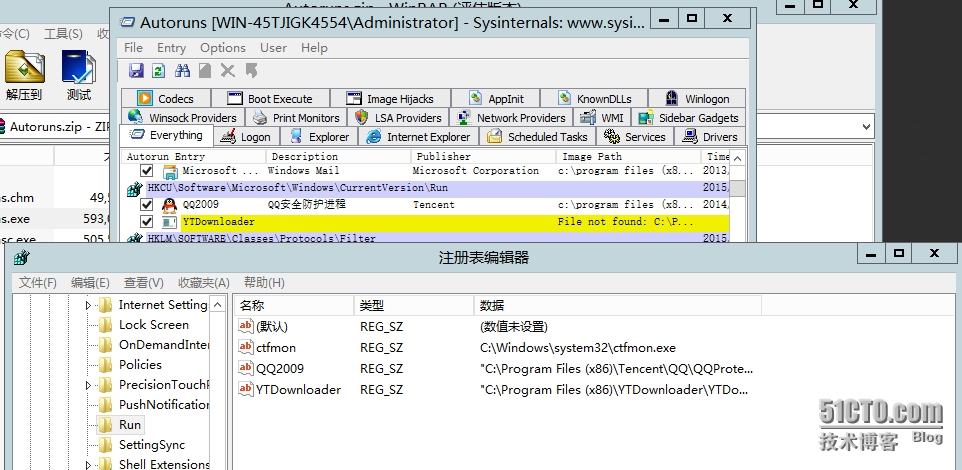Open the 收藏夹(A) menu in Registry Editor
The image size is (962, 470).
click(x=204, y=283)
